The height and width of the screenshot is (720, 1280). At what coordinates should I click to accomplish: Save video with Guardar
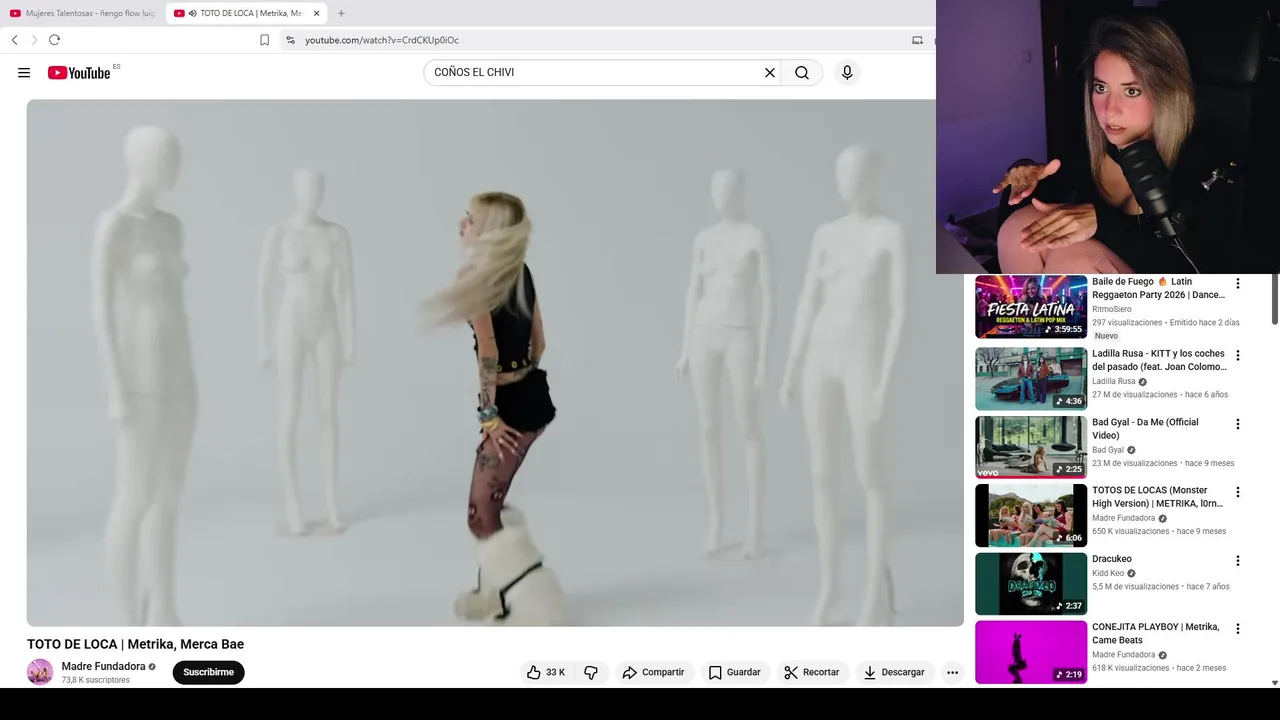click(x=735, y=672)
